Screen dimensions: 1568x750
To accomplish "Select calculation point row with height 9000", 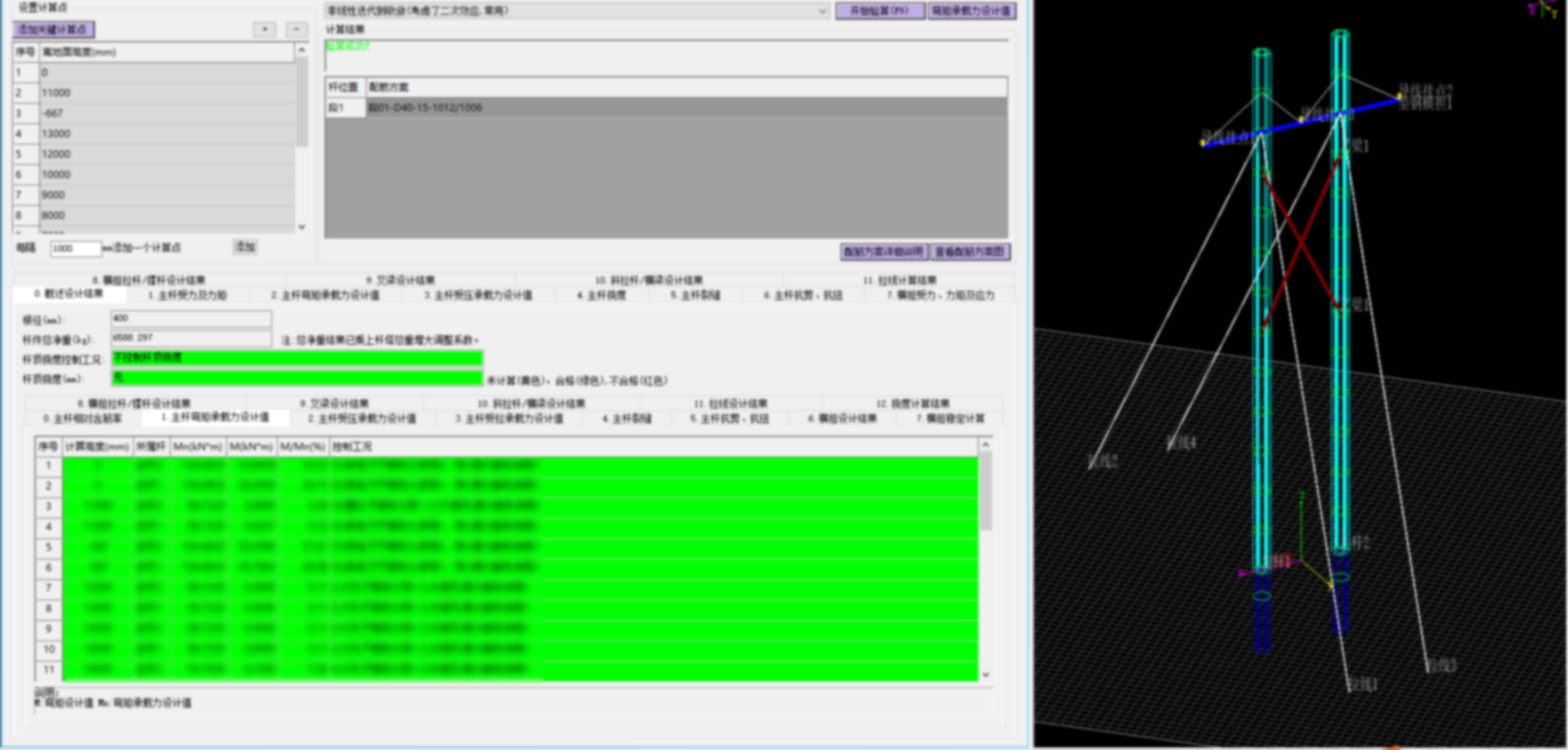I will (x=167, y=194).
